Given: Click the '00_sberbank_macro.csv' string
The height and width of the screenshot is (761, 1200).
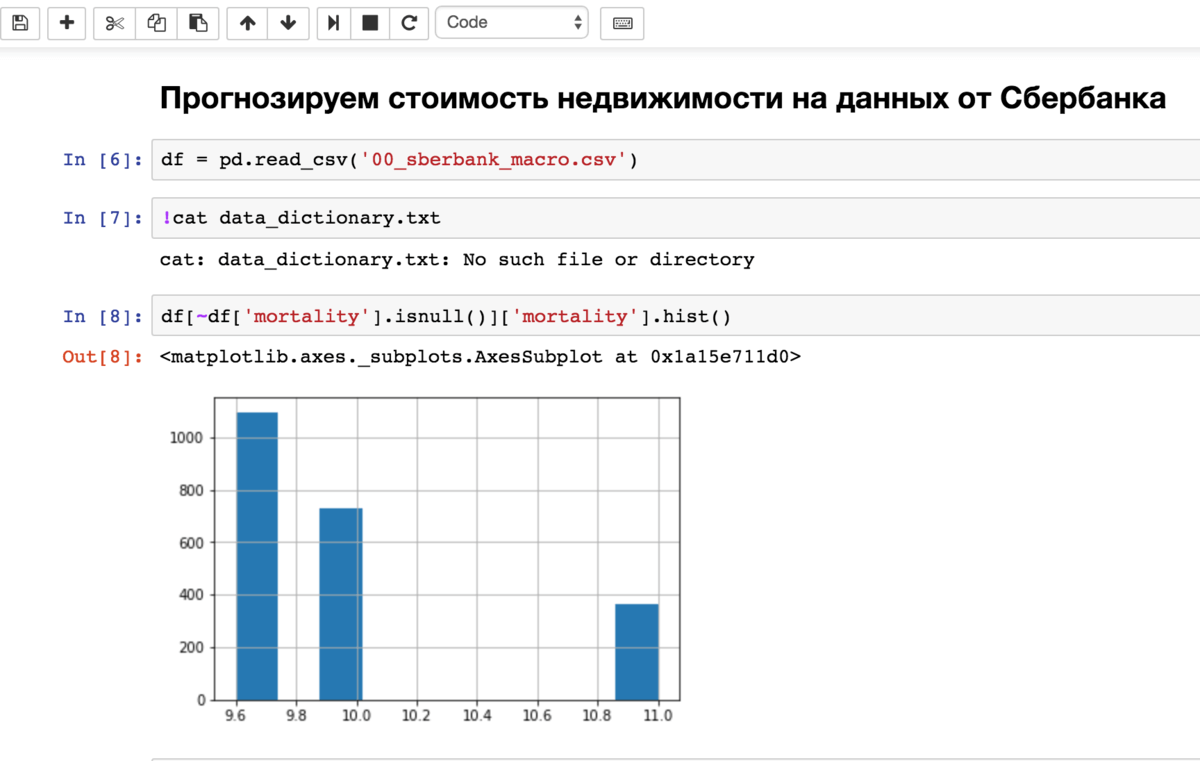Looking at the screenshot, I should pyautogui.click(x=495, y=160).
